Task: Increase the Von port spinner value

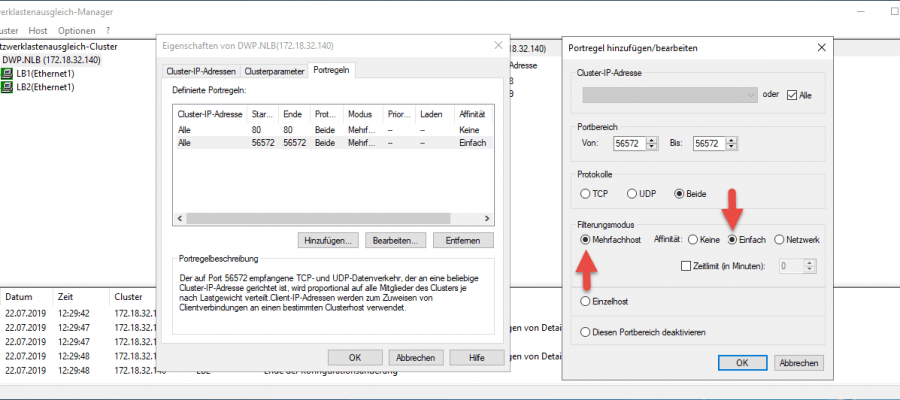Action: [649, 140]
